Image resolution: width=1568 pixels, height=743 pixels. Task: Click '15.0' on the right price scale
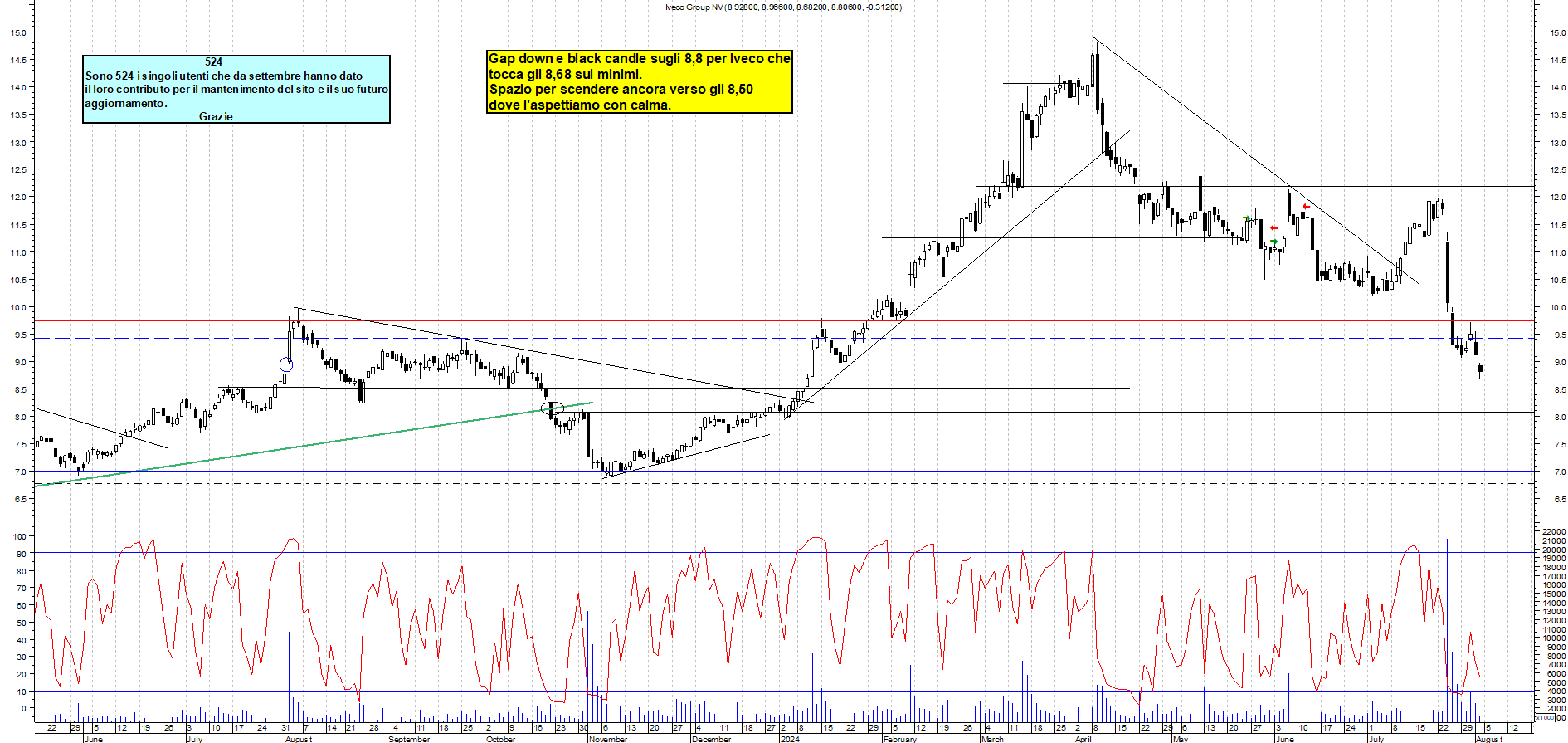tap(1556, 32)
